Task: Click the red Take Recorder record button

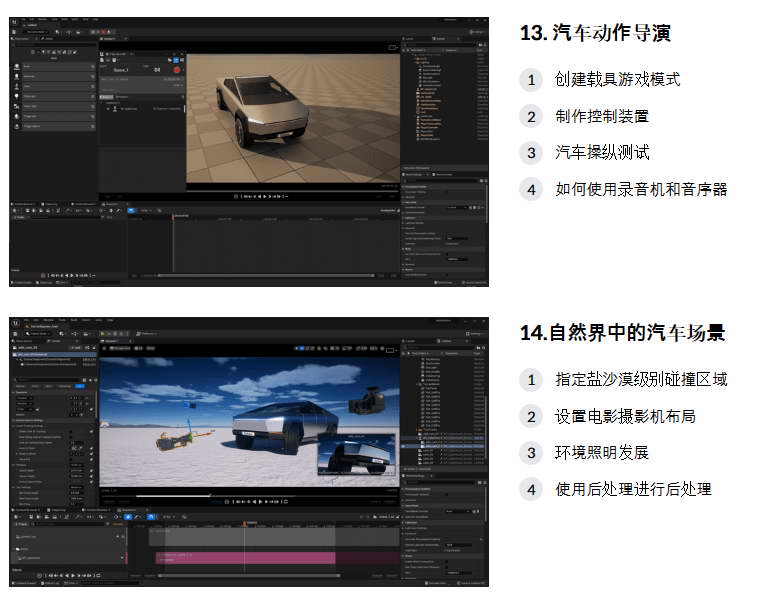Action: [x=177, y=70]
